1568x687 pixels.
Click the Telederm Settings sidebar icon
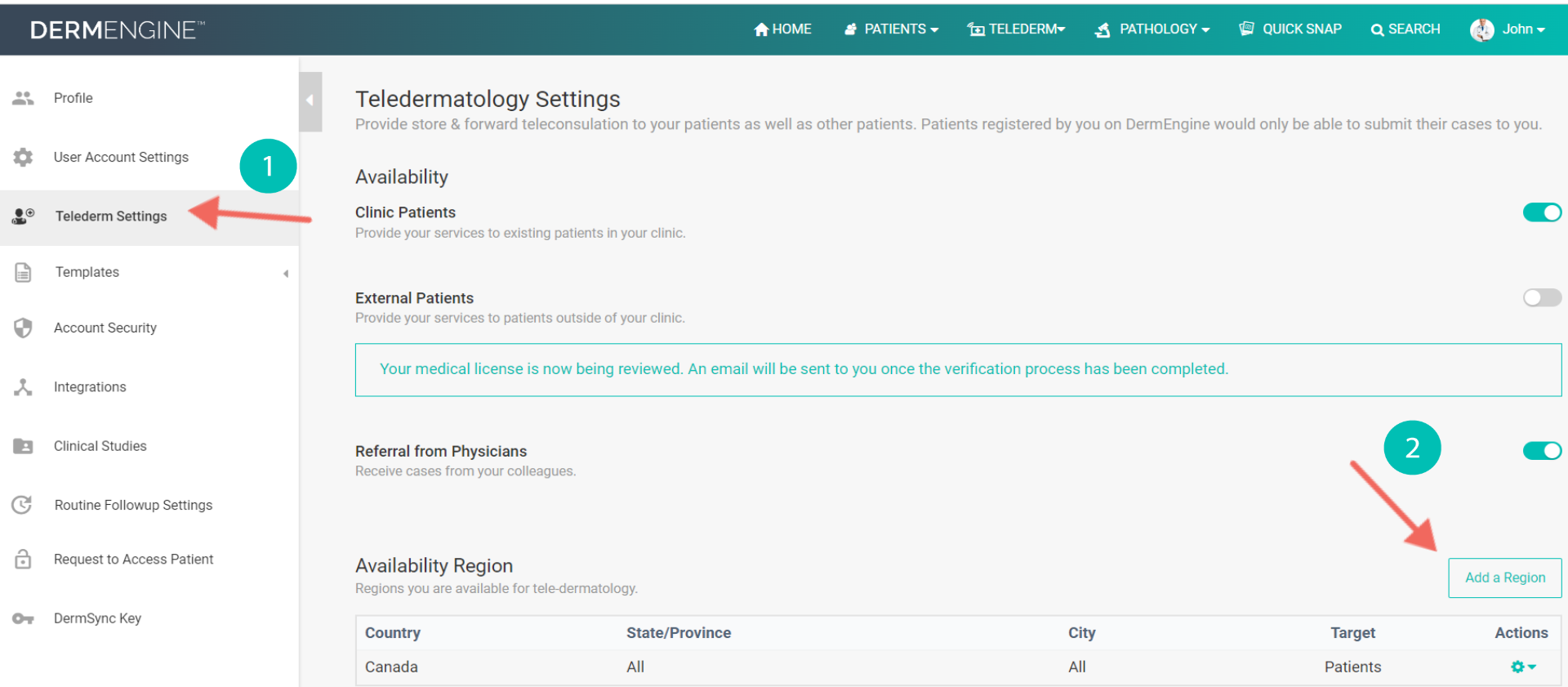point(23,216)
